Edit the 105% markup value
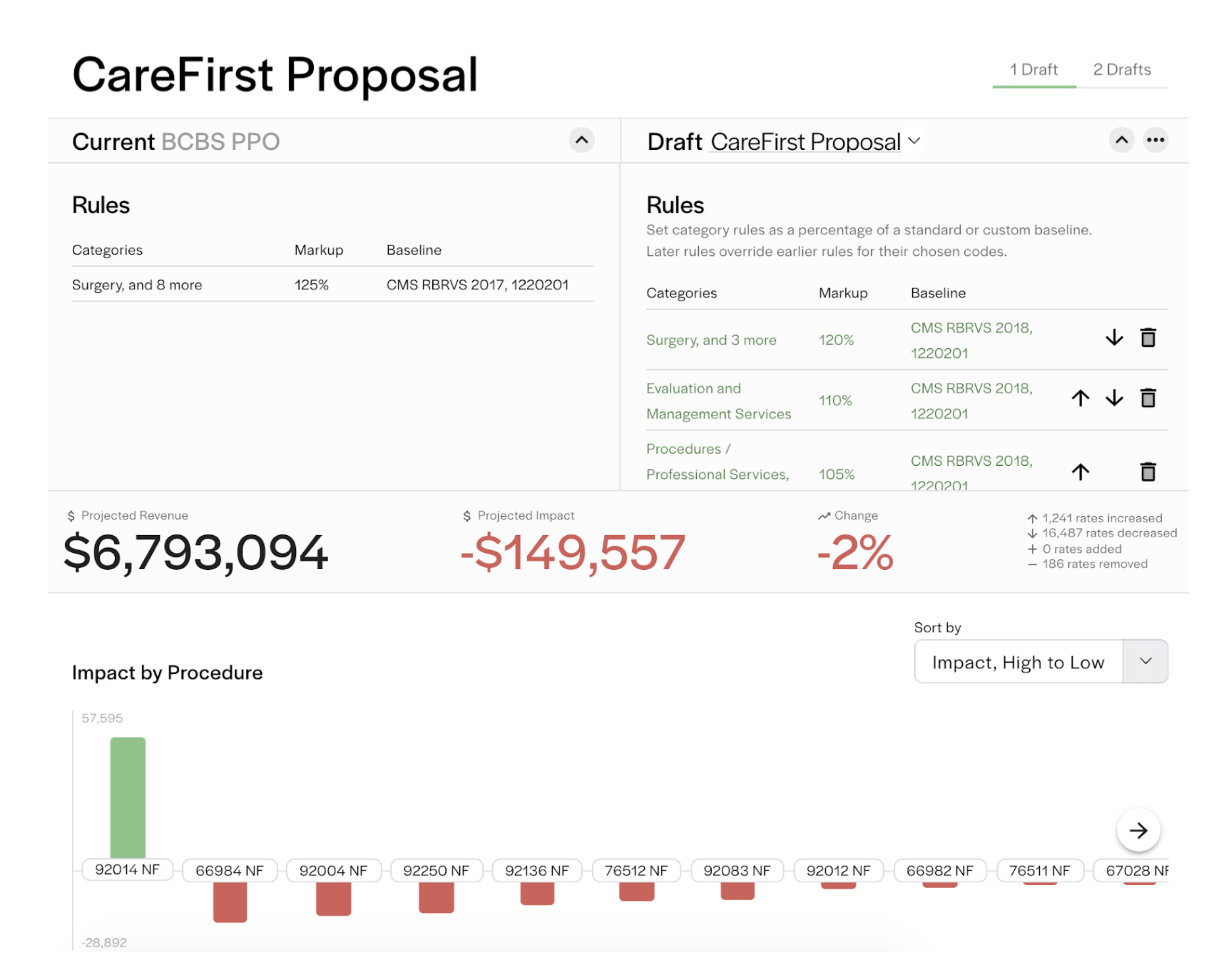 coord(836,474)
